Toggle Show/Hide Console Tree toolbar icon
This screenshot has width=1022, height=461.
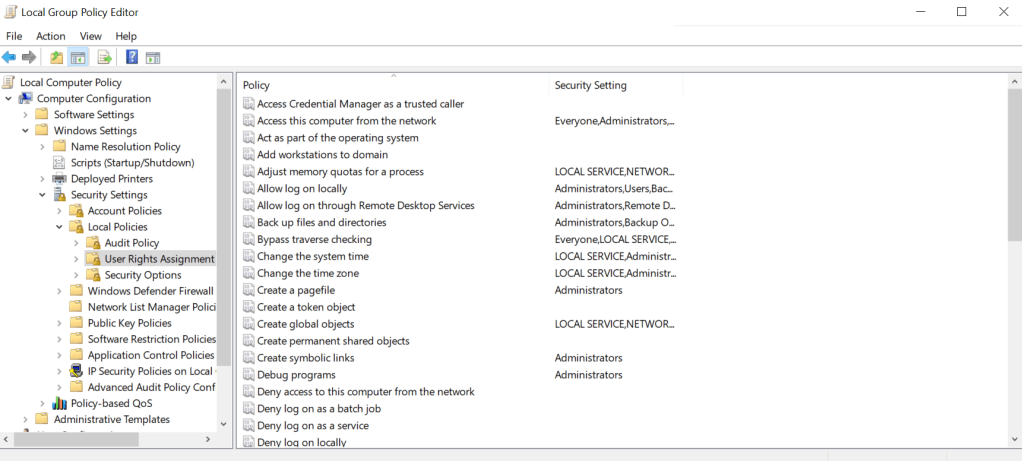click(x=78, y=58)
